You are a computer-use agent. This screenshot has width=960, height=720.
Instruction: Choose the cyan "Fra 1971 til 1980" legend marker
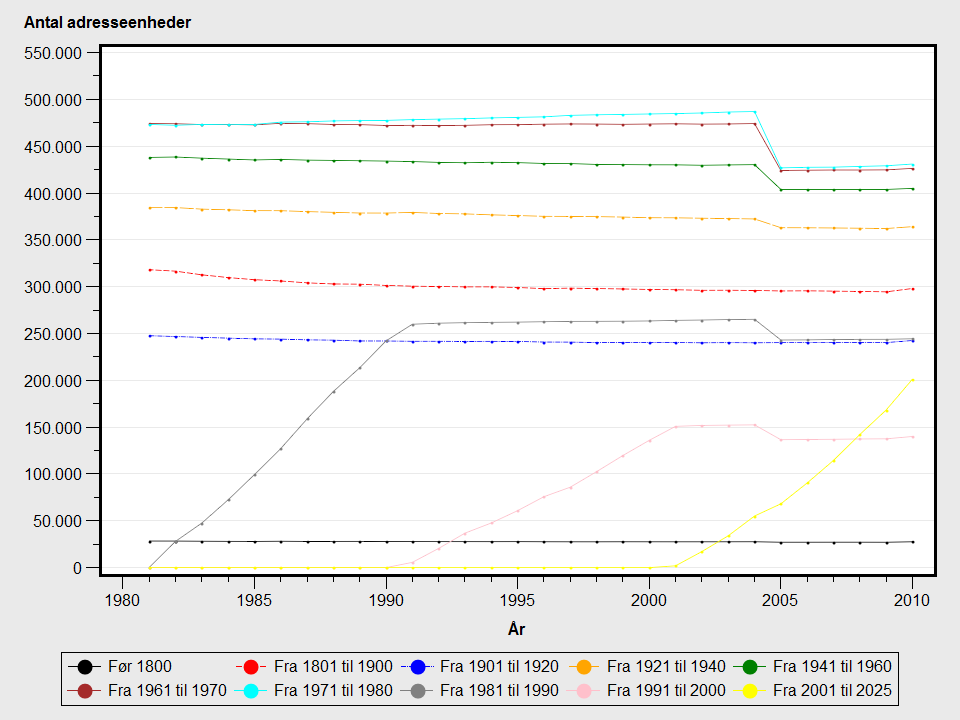click(x=251, y=690)
